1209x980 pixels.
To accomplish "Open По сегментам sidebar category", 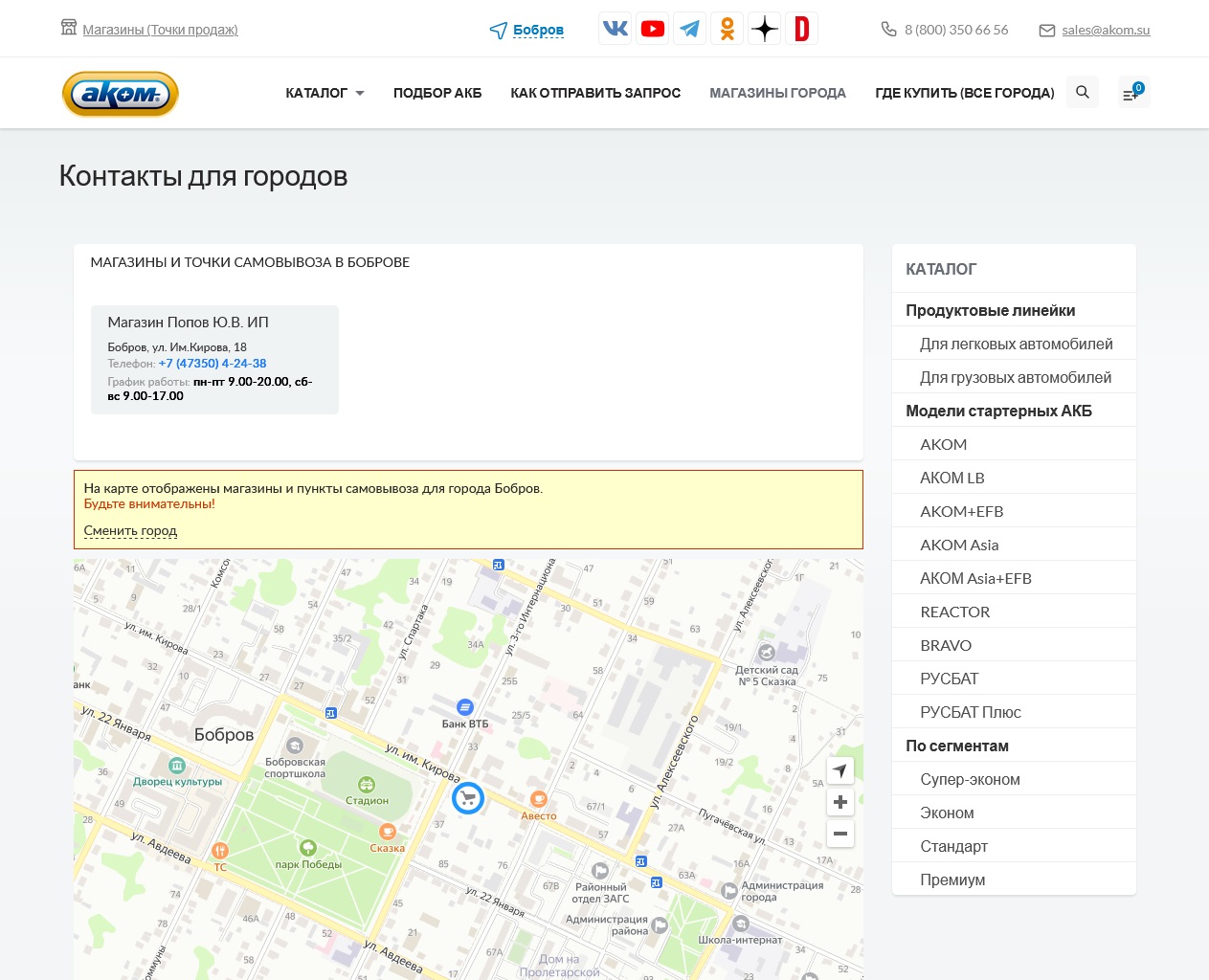I will coord(957,746).
